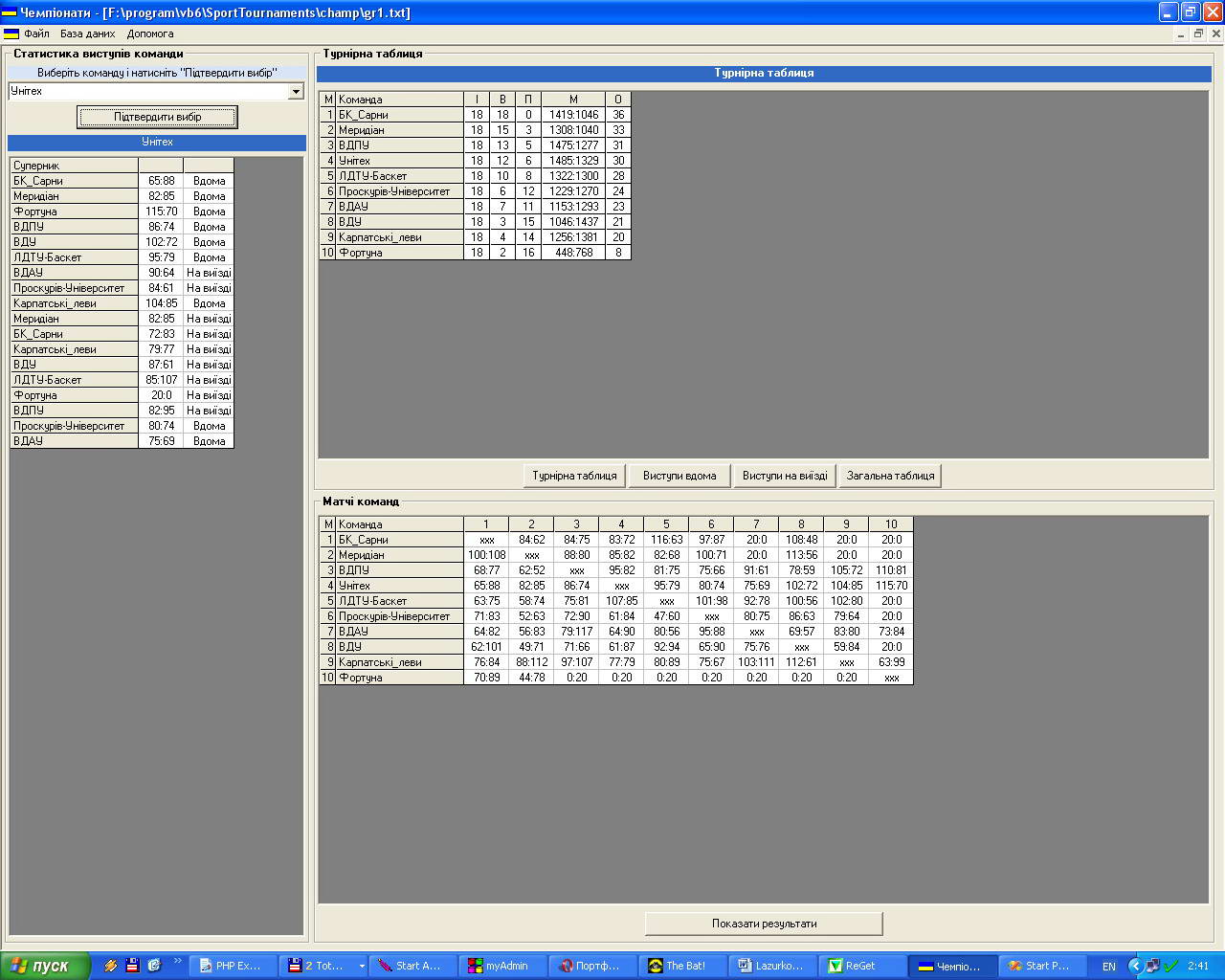Launch Internet Explorer from quick launch

153,966
